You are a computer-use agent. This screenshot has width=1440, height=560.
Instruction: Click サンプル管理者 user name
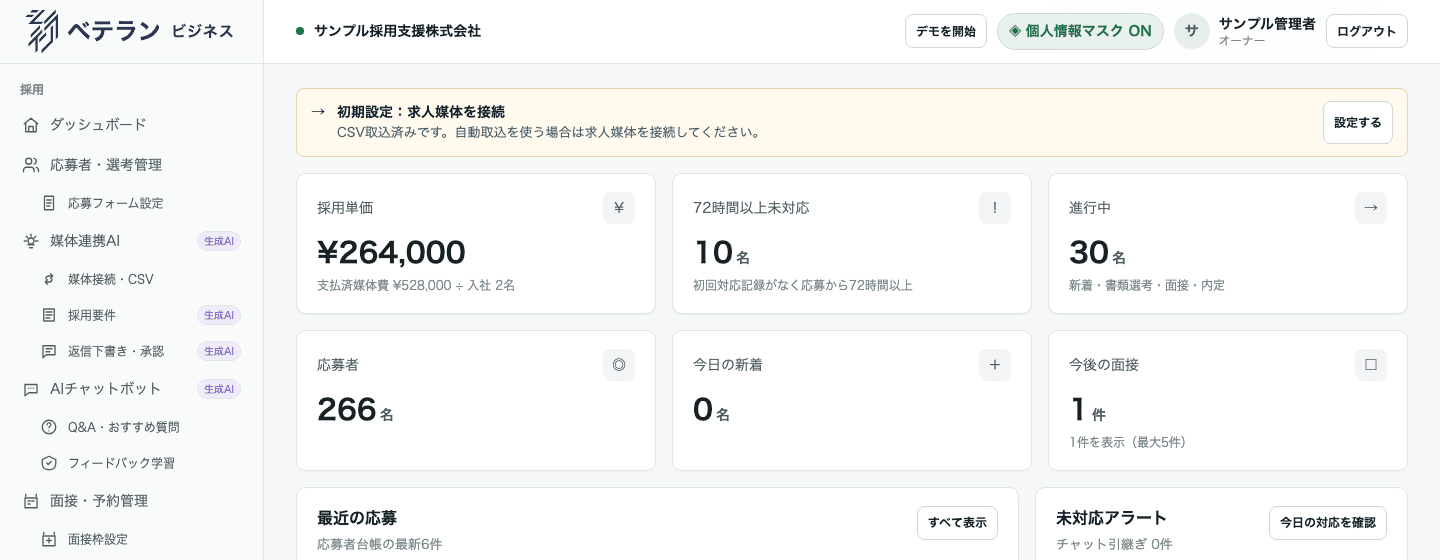pyautogui.click(x=1267, y=23)
